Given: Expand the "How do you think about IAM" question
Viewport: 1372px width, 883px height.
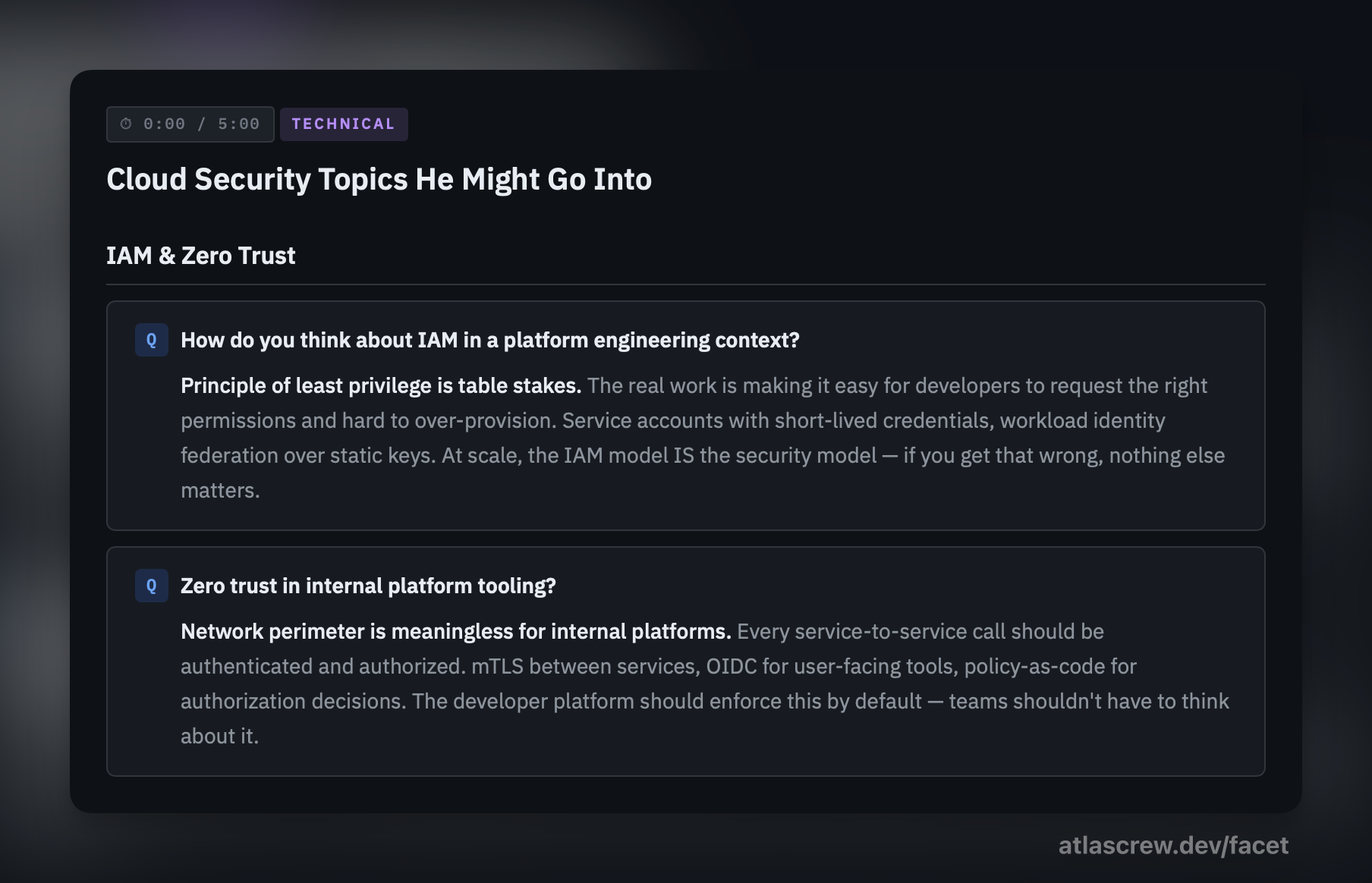Looking at the screenshot, I should click(489, 340).
